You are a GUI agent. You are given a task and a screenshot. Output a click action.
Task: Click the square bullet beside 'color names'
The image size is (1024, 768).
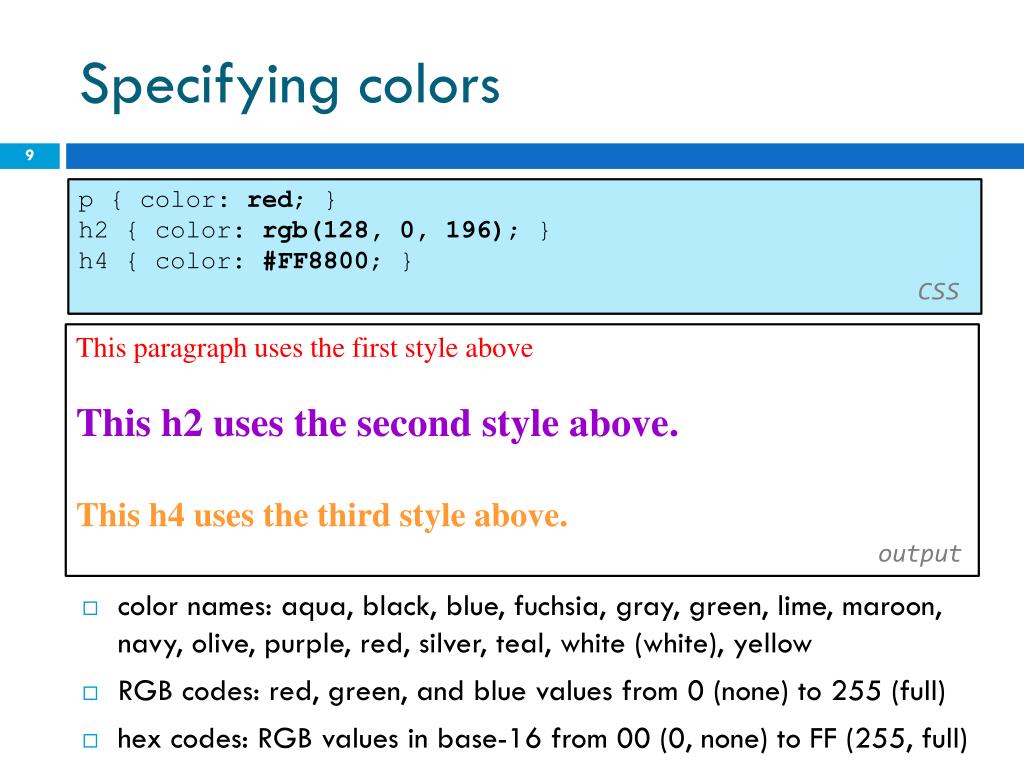point(90,609)
